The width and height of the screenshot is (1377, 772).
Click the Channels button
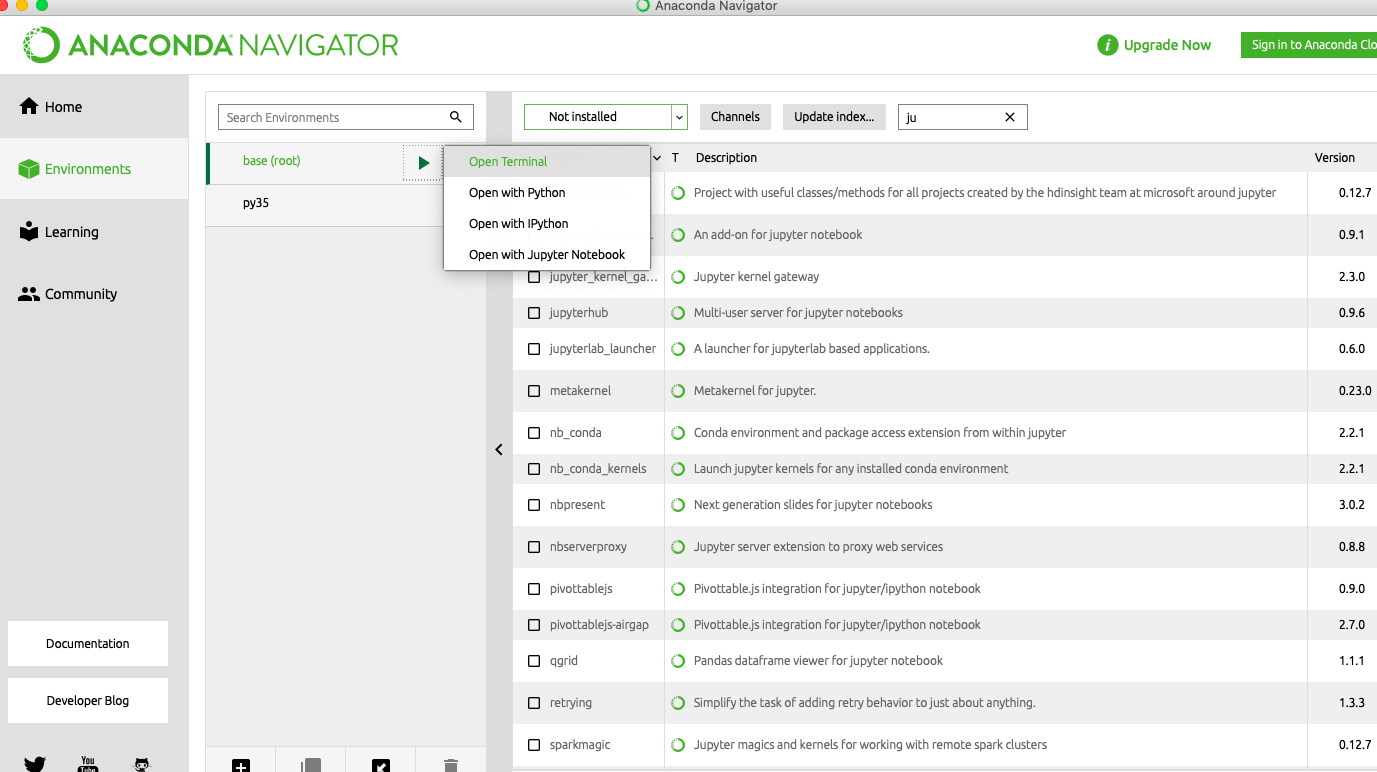coord(735,117)
